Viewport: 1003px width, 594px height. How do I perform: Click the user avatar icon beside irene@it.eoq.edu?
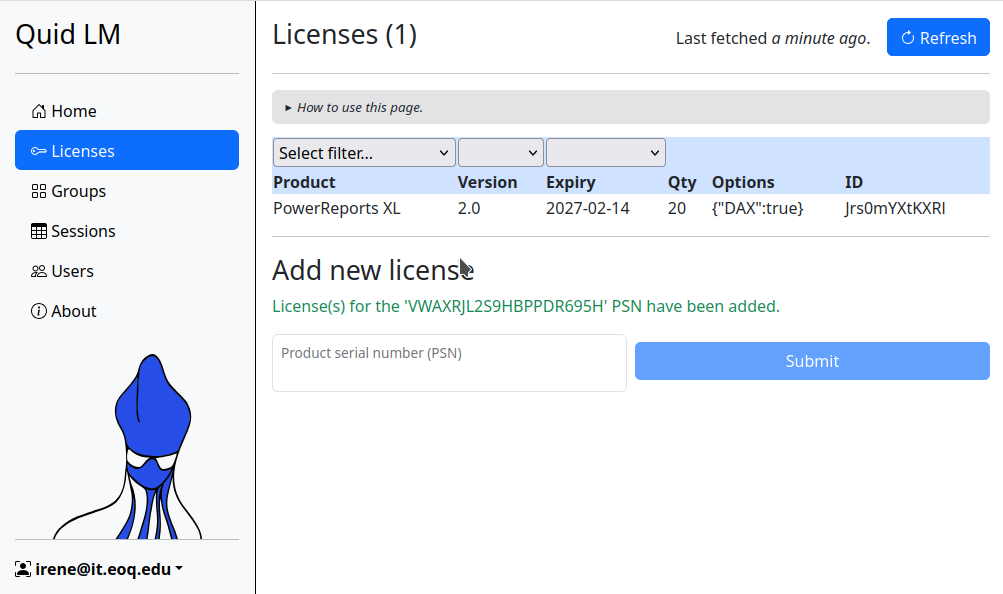(23, 569)
